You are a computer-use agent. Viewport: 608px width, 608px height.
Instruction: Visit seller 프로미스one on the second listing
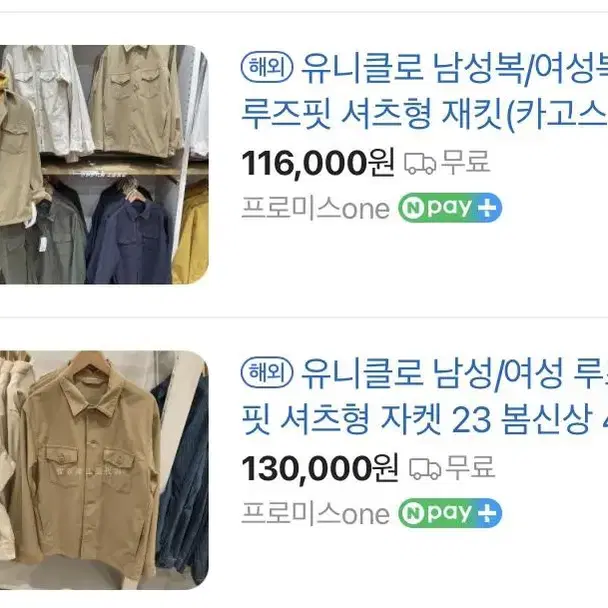pos(315,513)
